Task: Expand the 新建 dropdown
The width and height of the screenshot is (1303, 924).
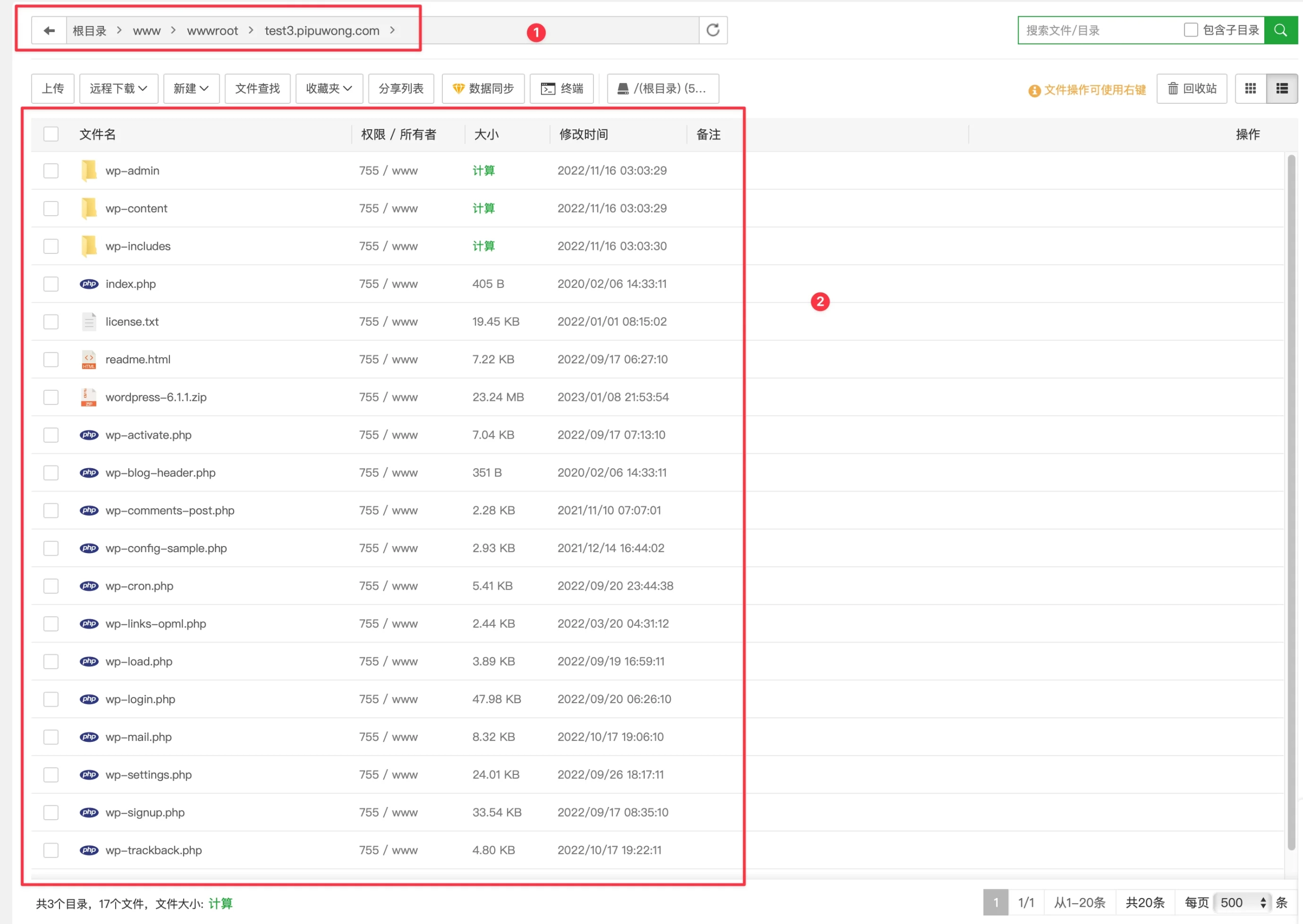Action: (x=191, y=88)
